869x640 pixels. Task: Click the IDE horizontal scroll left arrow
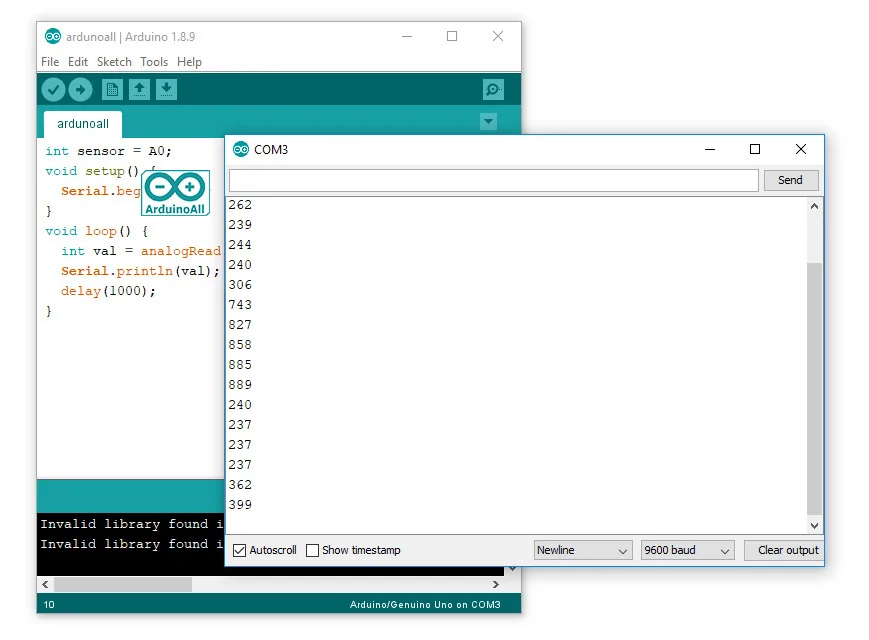coord(45,584)
